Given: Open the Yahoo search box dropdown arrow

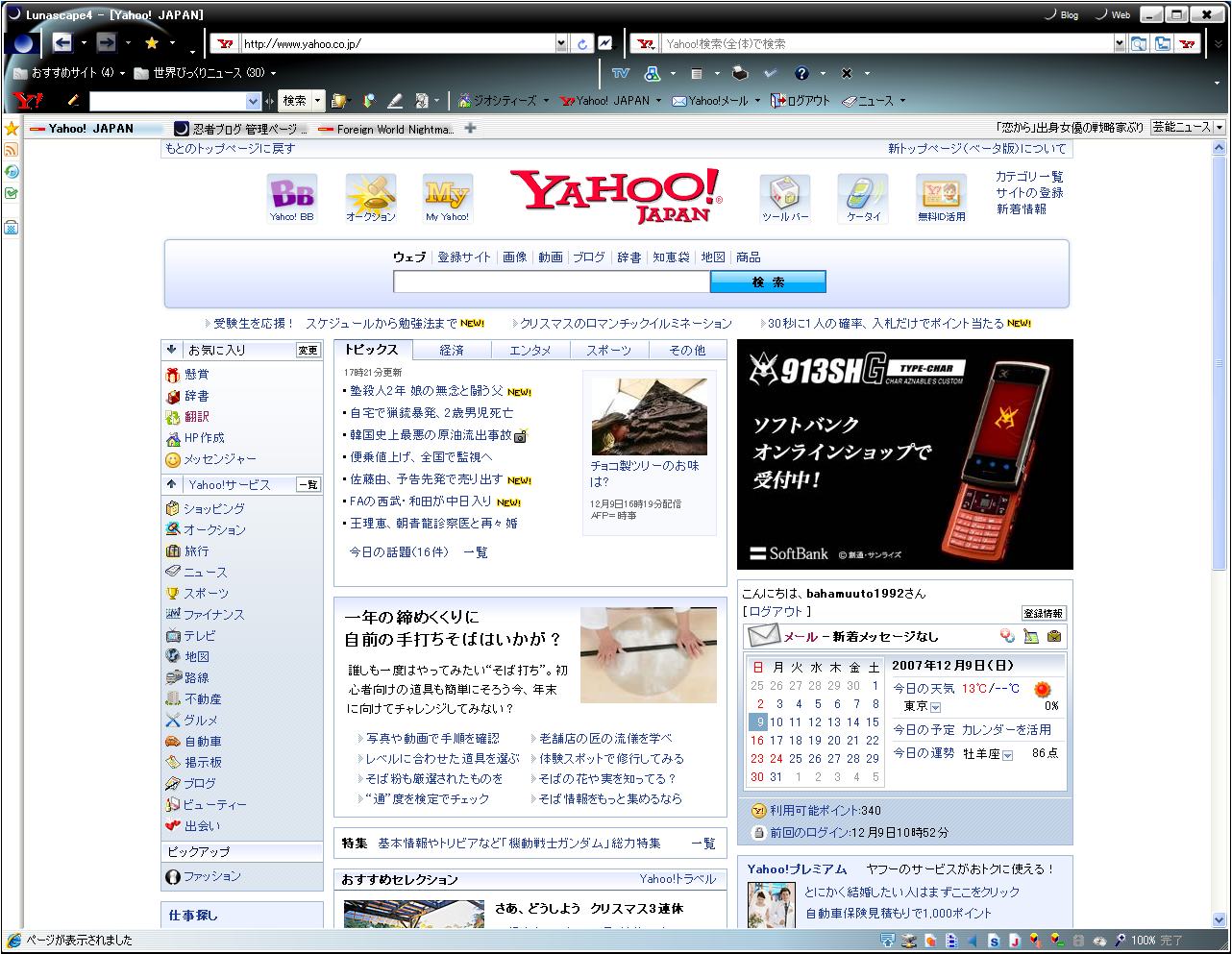Looking at the screenshot, I should point(1120,43).
